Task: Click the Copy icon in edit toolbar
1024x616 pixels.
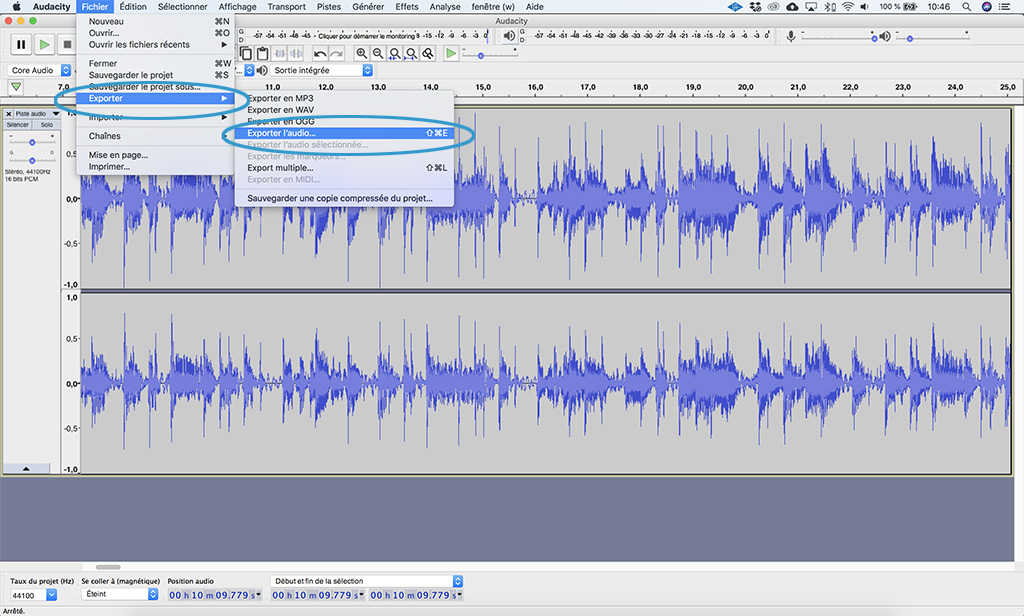Action: click(x=246, y=54)
